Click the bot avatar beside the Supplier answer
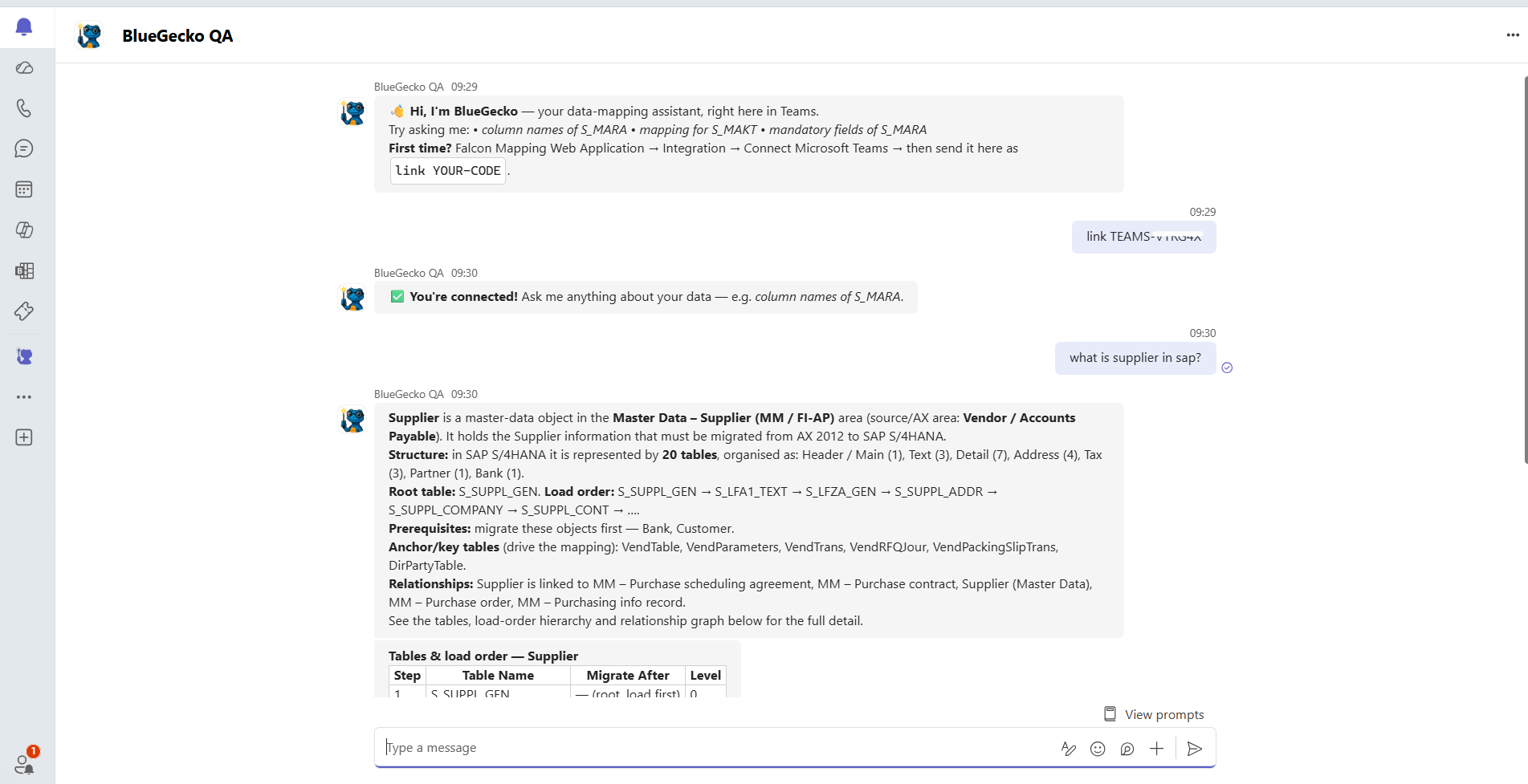Screen dimensions: 1528x784 pos(352,419)
